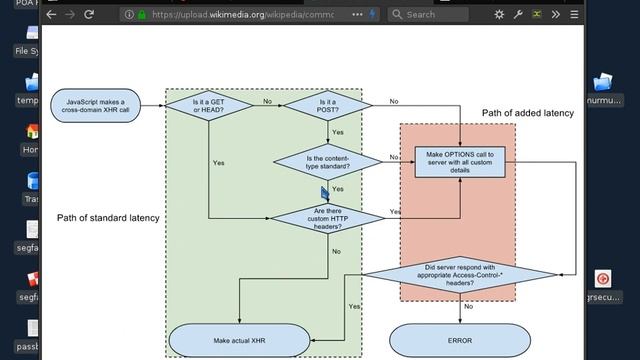Click 'Did server respond with appropriate' diamond
This screenshot has width=640, height=360.
pyautogui.click(x=460, y=275)
